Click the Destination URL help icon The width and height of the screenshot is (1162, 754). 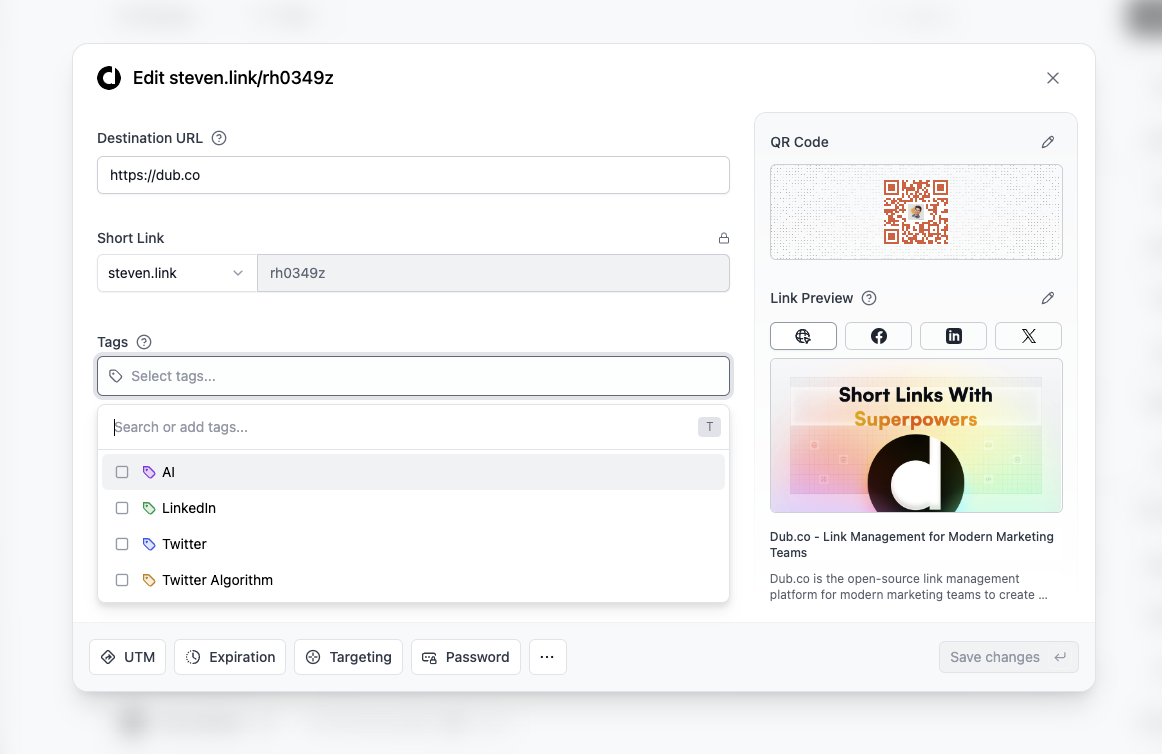coord(219,138)
